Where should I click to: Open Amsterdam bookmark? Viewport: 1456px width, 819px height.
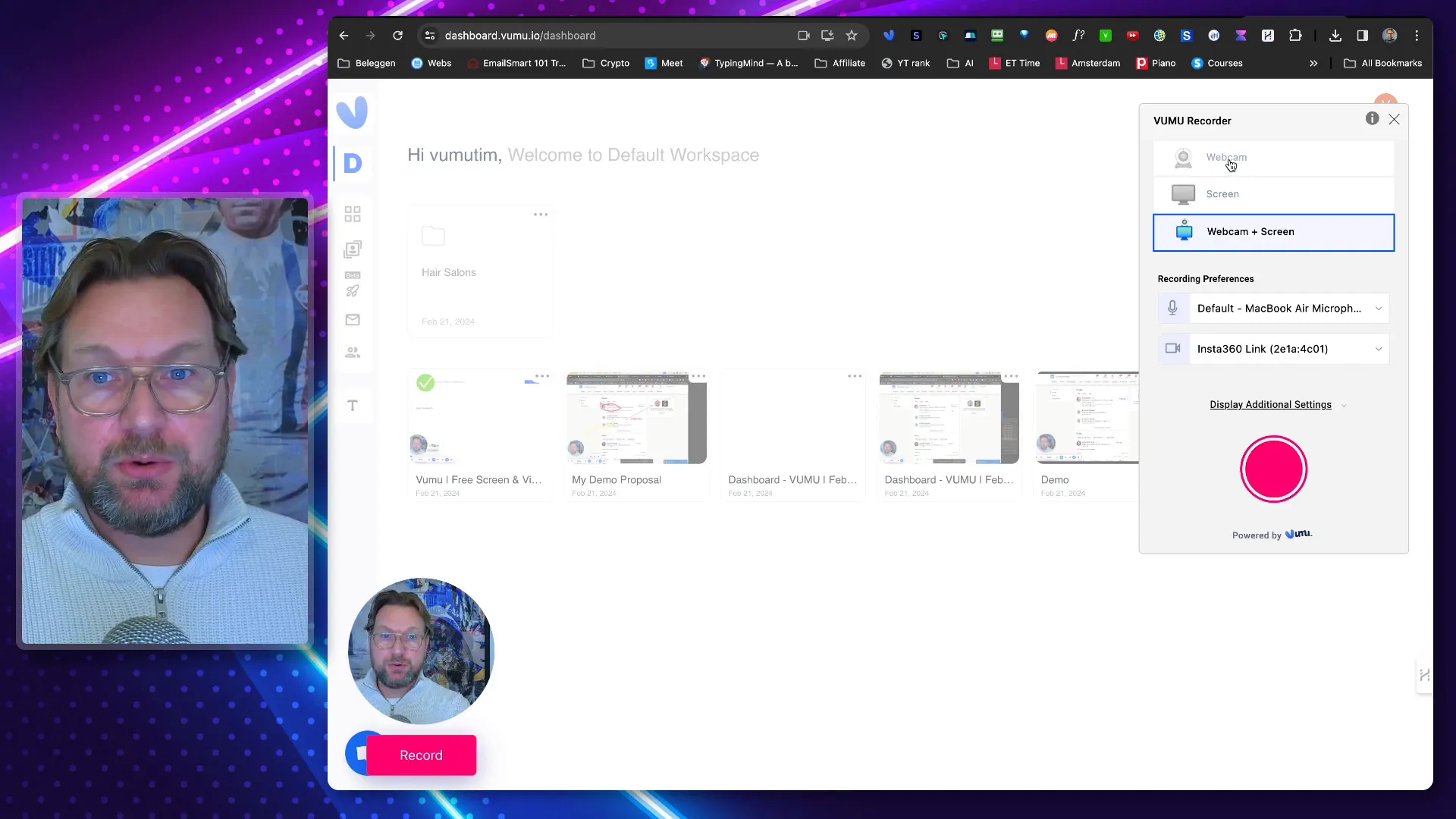1087,63
